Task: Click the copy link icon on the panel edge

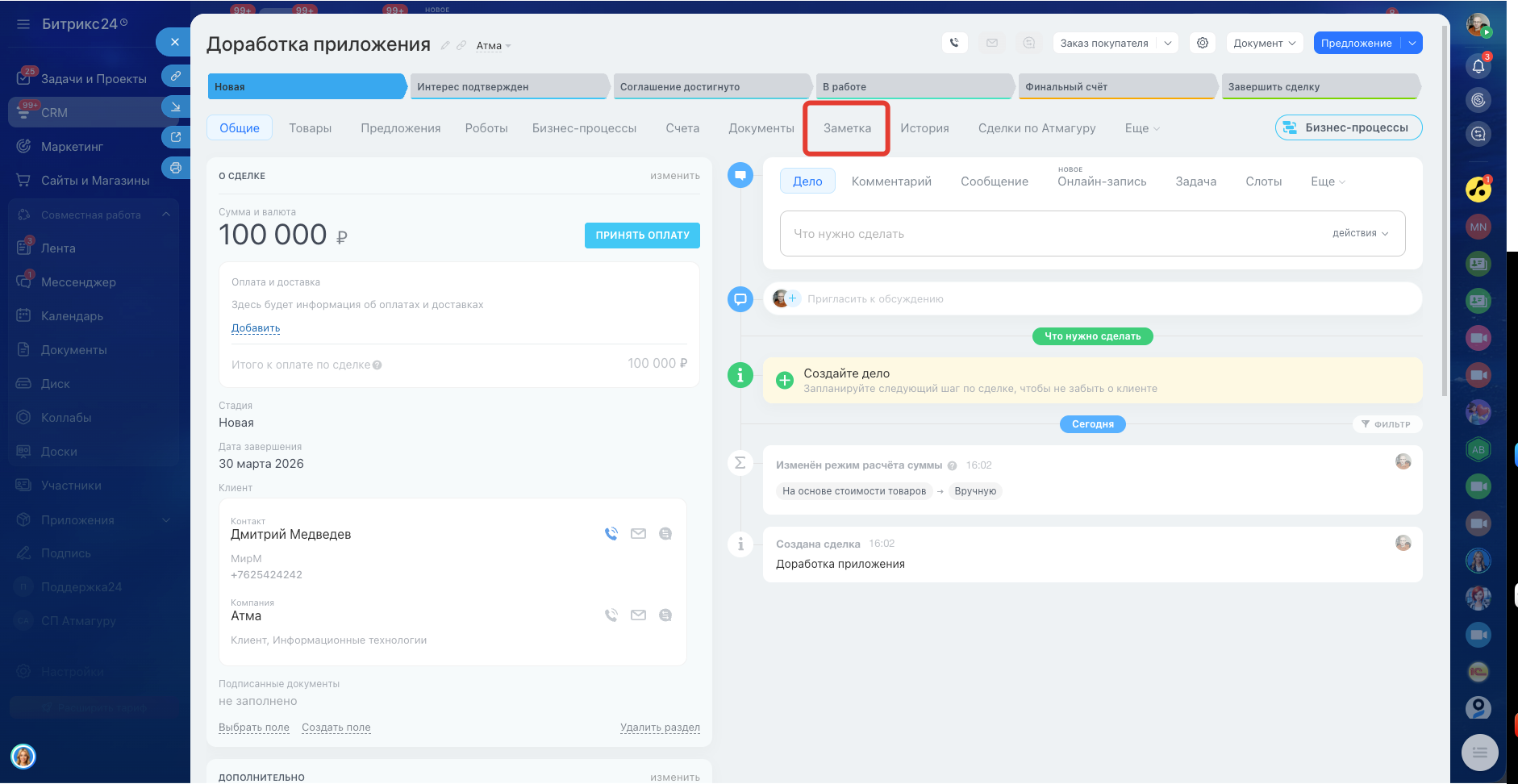Action: (176, 76)
